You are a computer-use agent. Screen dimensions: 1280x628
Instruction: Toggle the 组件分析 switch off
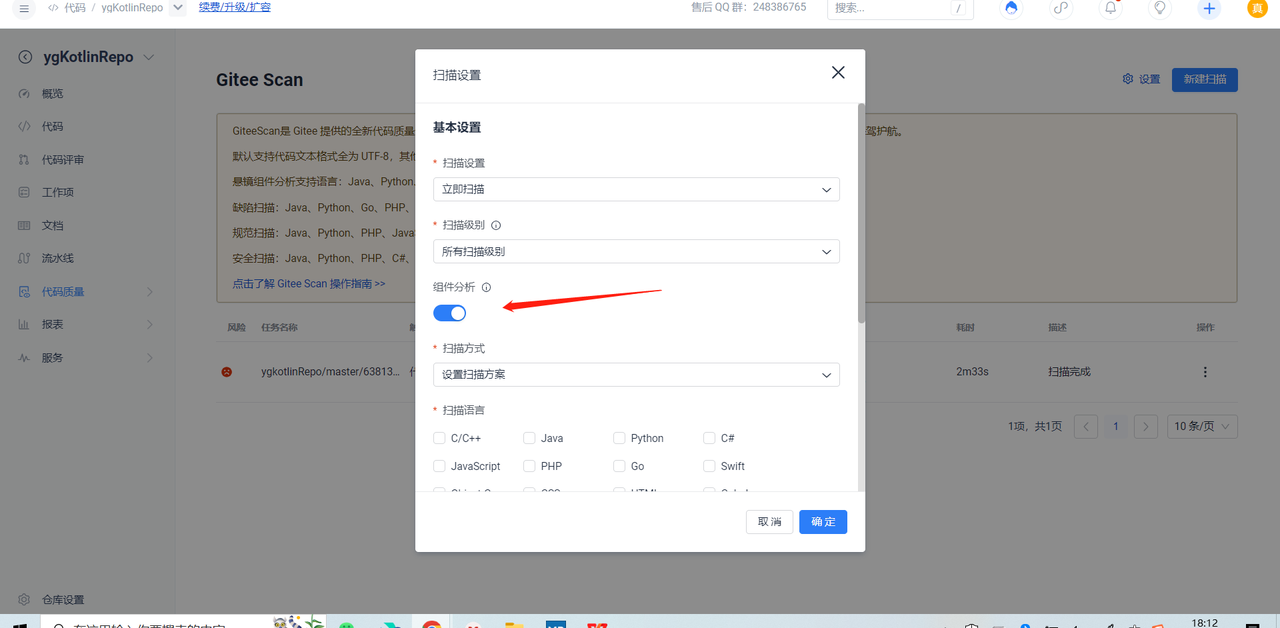tap(450, 313)
